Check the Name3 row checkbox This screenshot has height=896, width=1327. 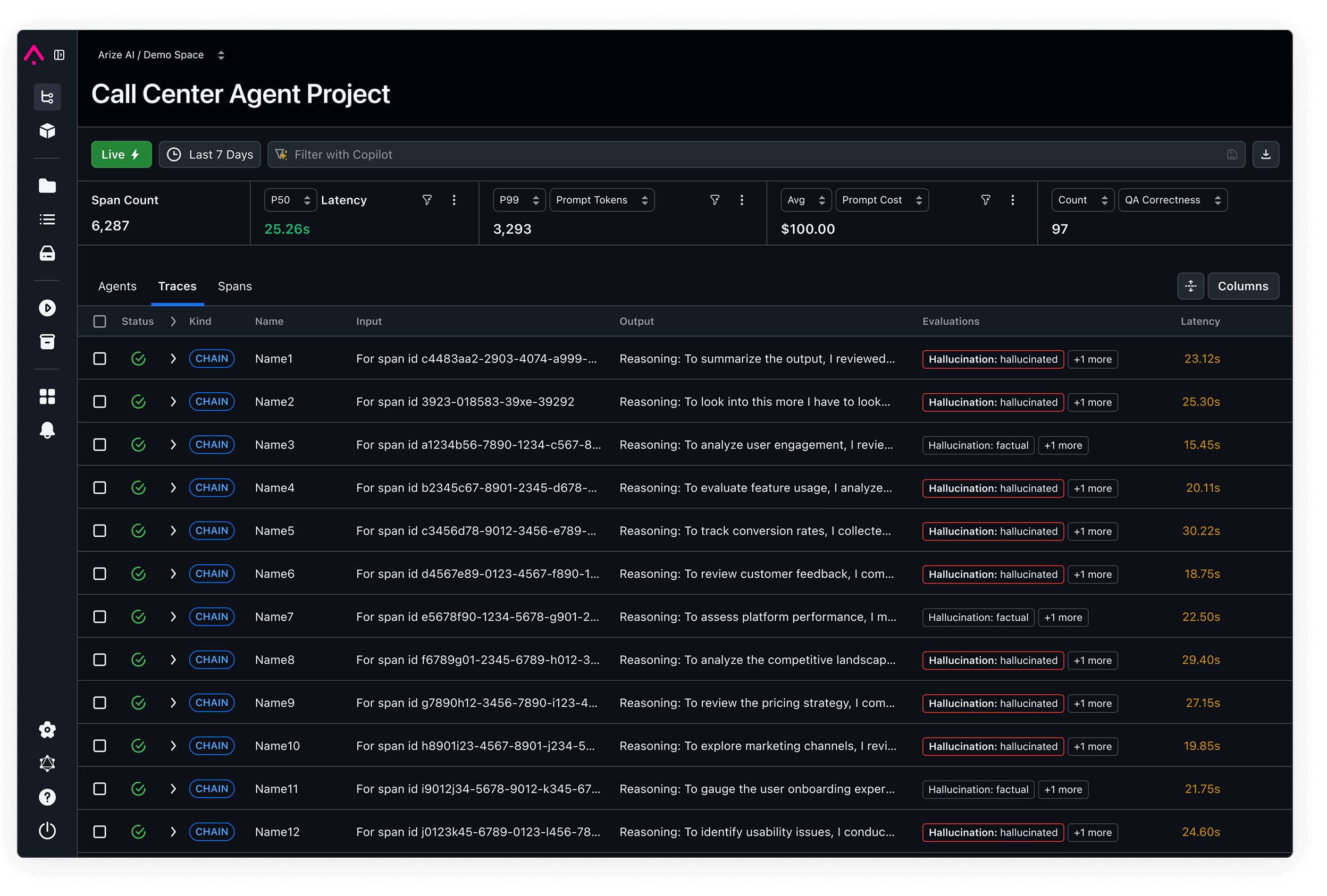(x=100, y=445)
